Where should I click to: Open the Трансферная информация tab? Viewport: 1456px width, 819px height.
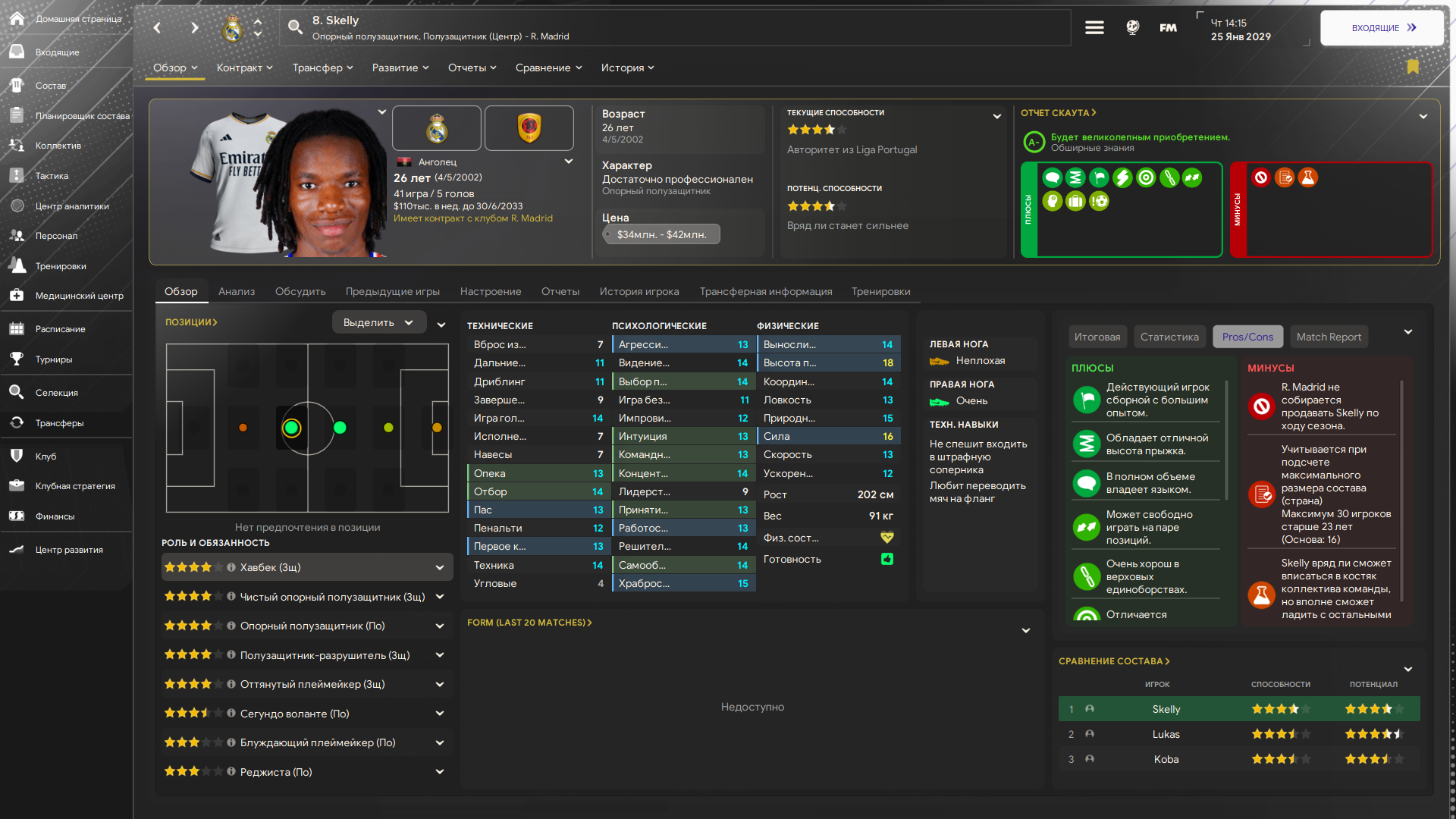(765, 291)
